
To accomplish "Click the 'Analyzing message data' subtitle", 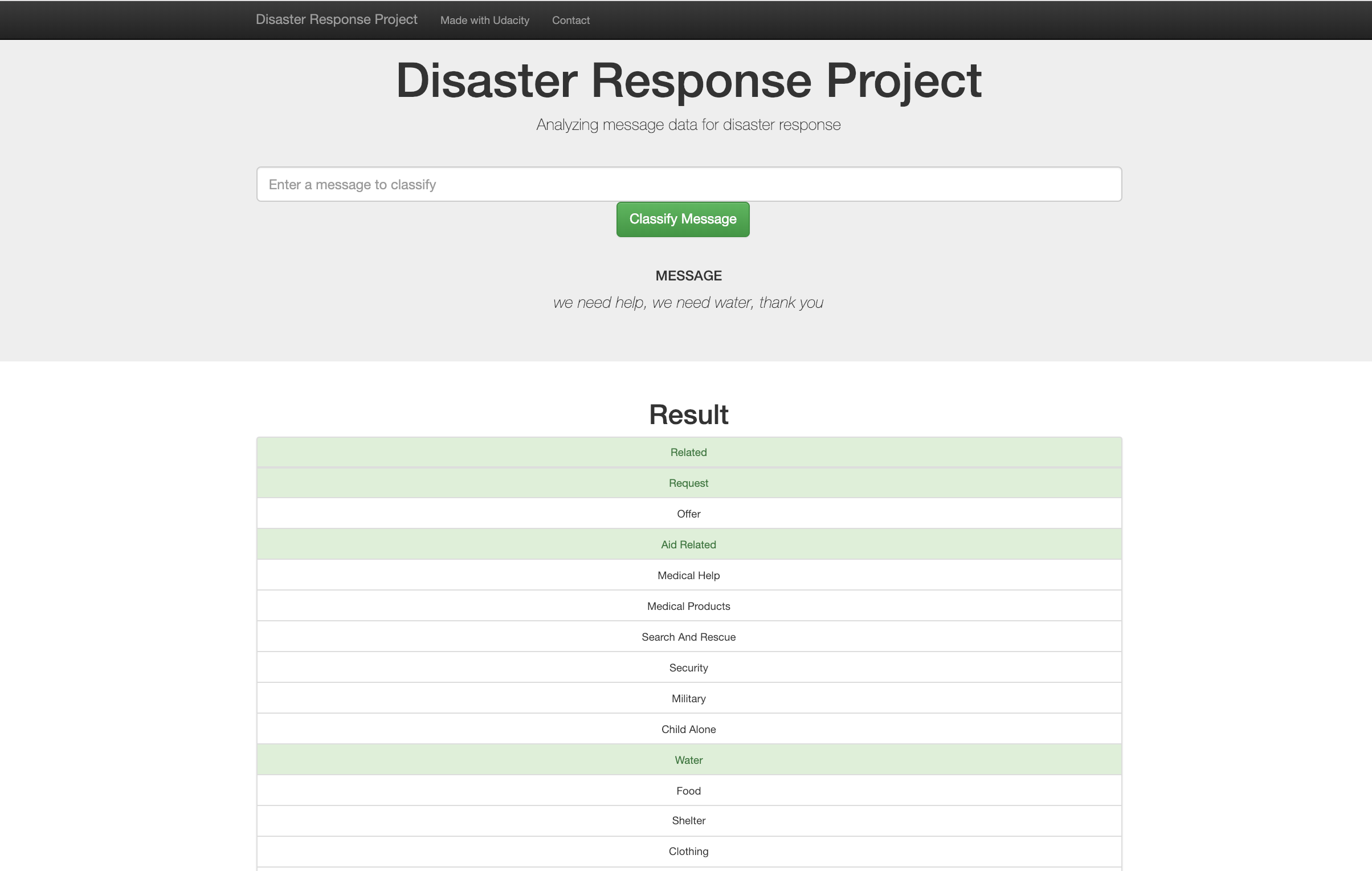I will coord(689,125).
